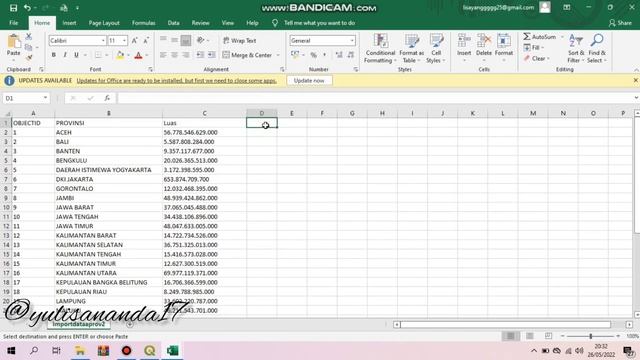Toggle Underline formatting
640x360 pixels.
tap(76, 55)
